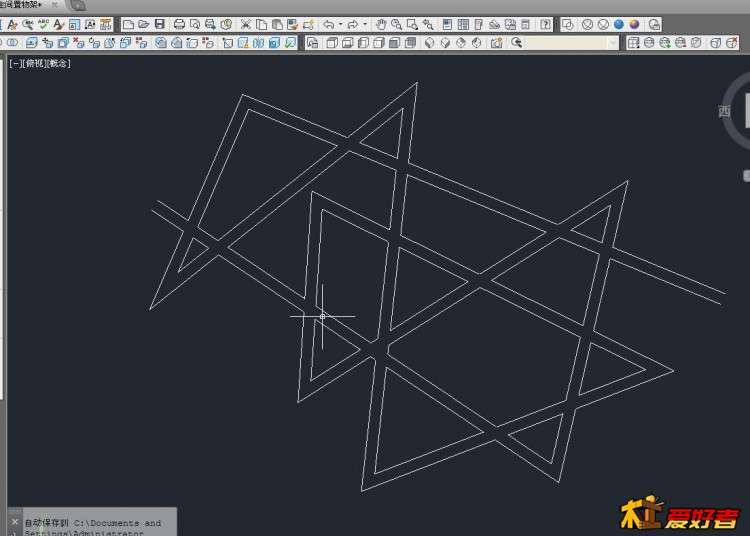The height and width of the screenshot is (536, 750).
Task: Open undo history dropdown arrow
Action: (340, 24)
